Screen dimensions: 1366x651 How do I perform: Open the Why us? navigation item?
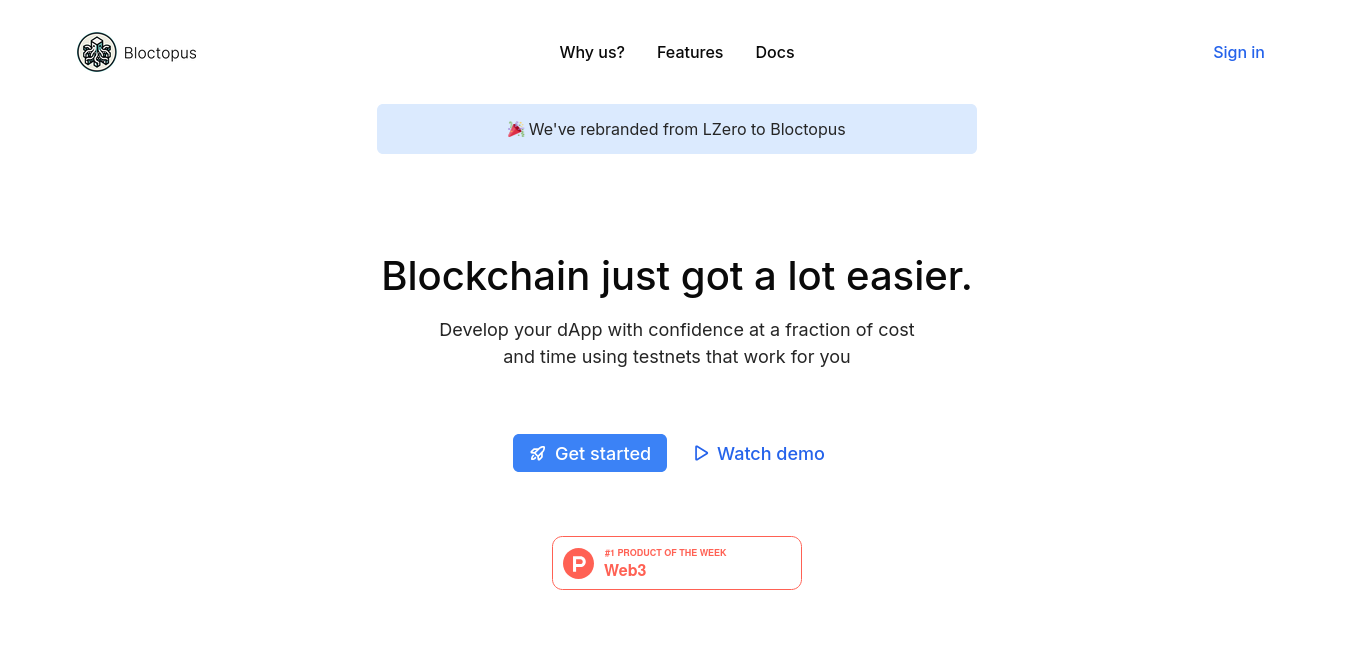pyautogui.click(x=592, y=52)
